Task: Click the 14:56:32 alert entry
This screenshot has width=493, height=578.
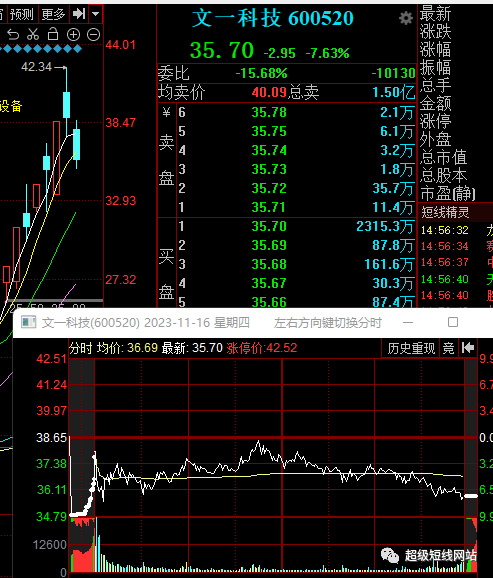Action: point(445,231)
